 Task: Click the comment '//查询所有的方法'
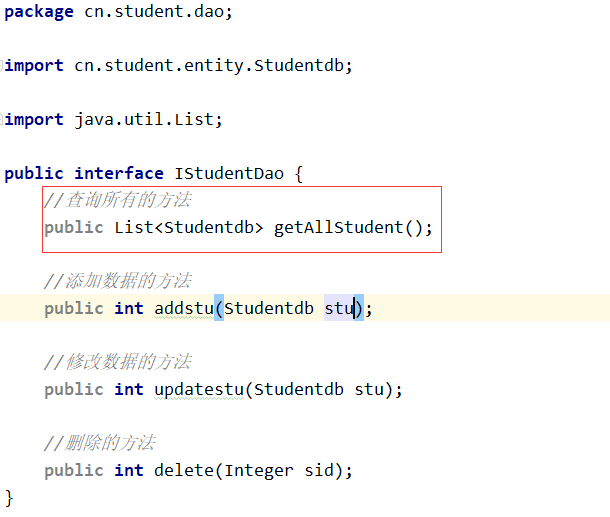[x=117, y=200]
